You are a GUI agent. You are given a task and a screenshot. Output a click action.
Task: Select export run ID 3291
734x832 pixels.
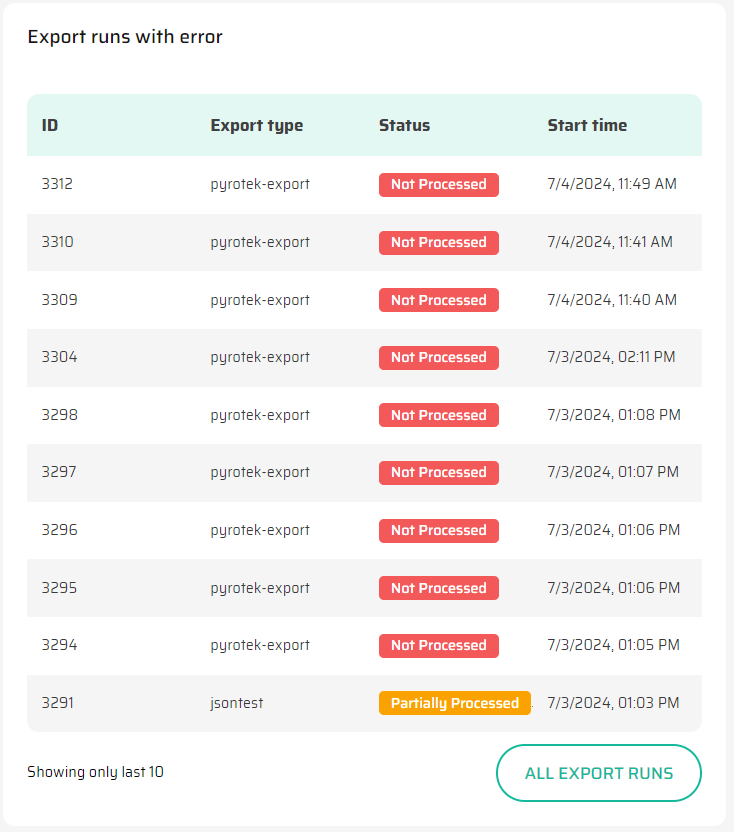[x=57, y=703]
